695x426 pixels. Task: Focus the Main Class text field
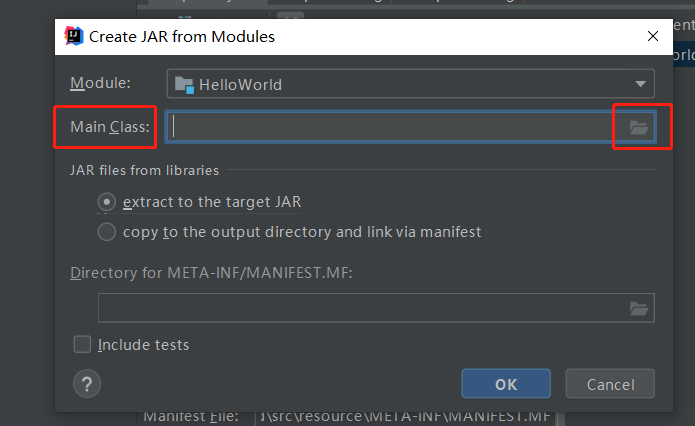coord(397,127)
